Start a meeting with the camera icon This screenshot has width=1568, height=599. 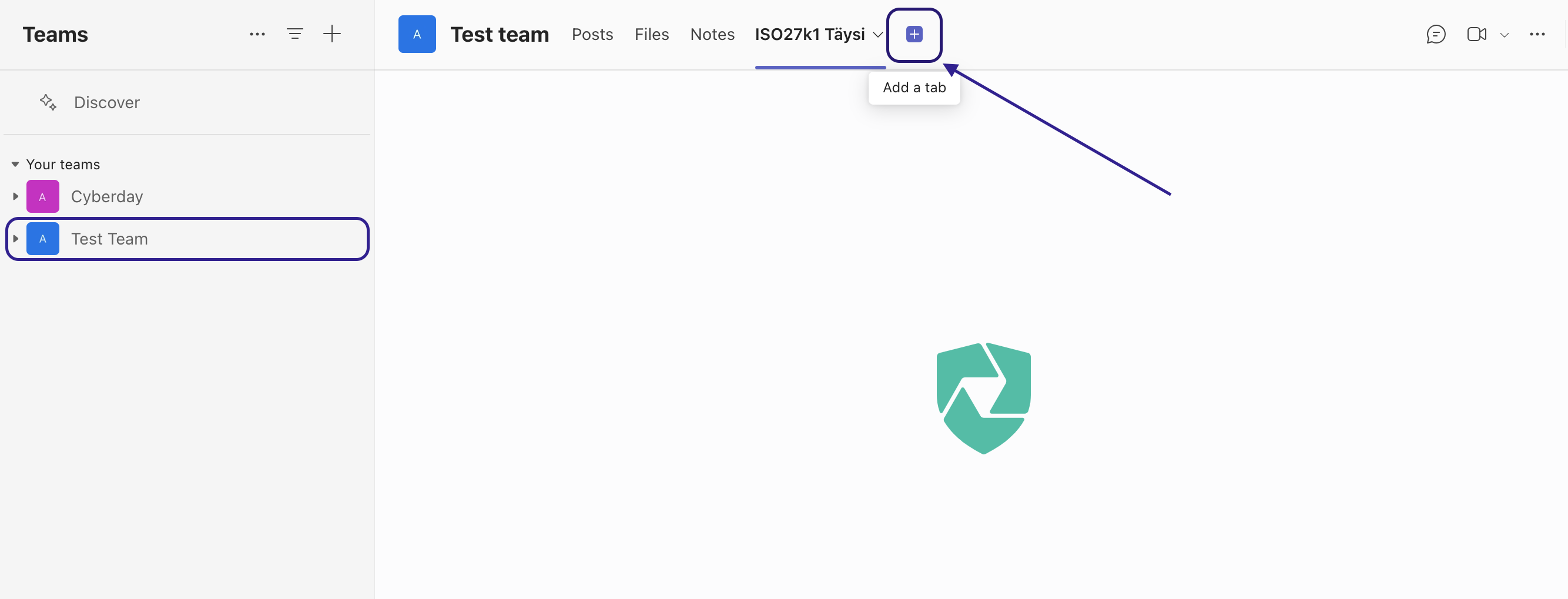tap(1476, 34)
